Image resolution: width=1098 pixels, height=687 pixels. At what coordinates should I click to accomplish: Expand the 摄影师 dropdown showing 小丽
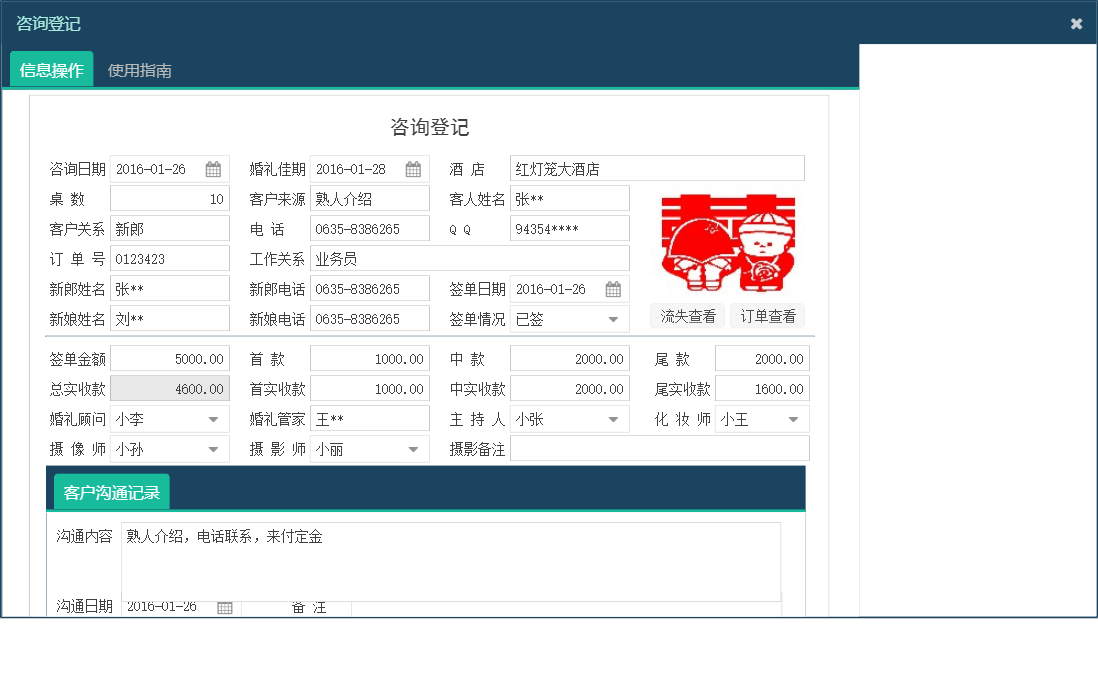click(x=413, y=448)
